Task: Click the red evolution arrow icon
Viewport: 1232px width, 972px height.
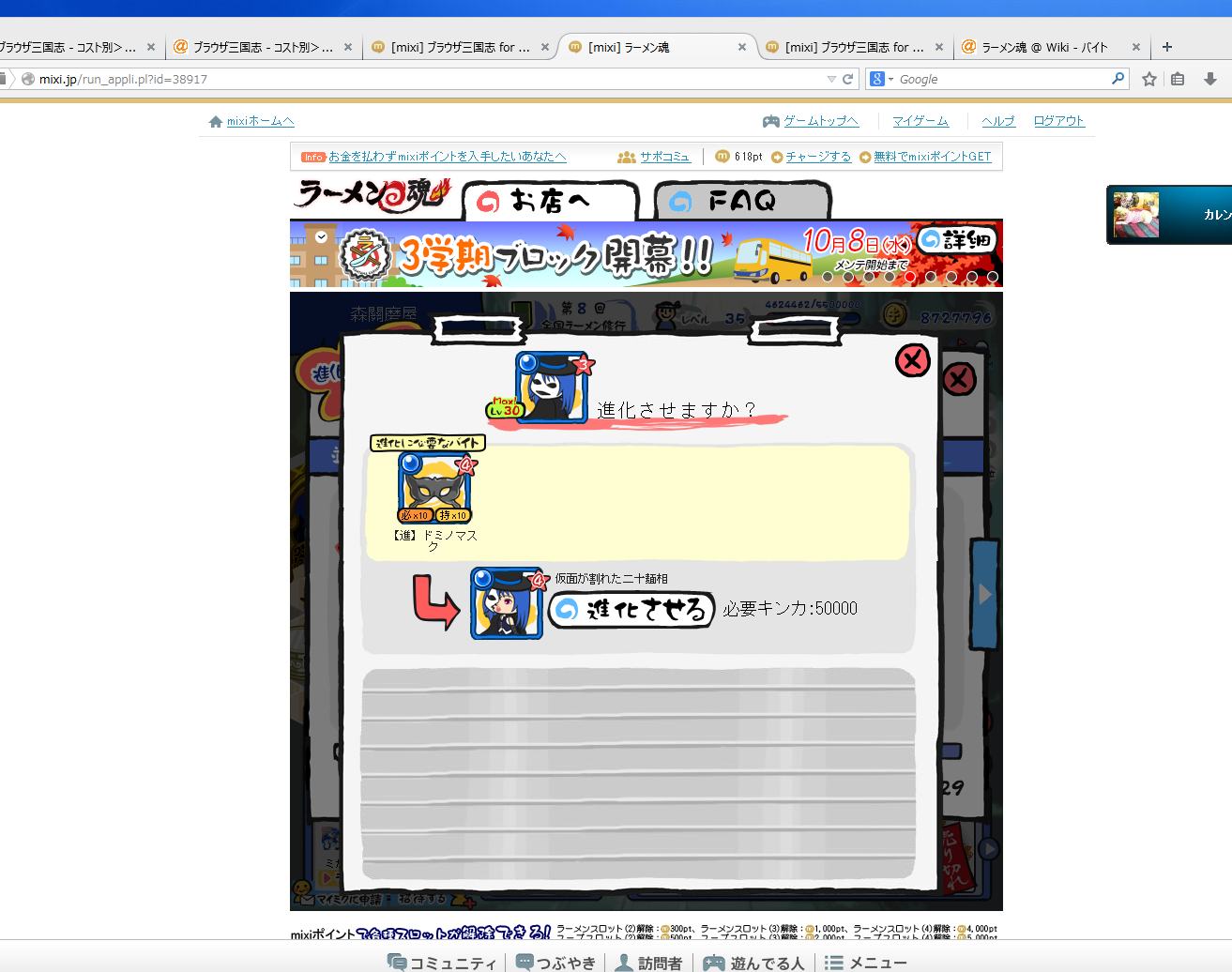Action: click(x=436, y=601)
